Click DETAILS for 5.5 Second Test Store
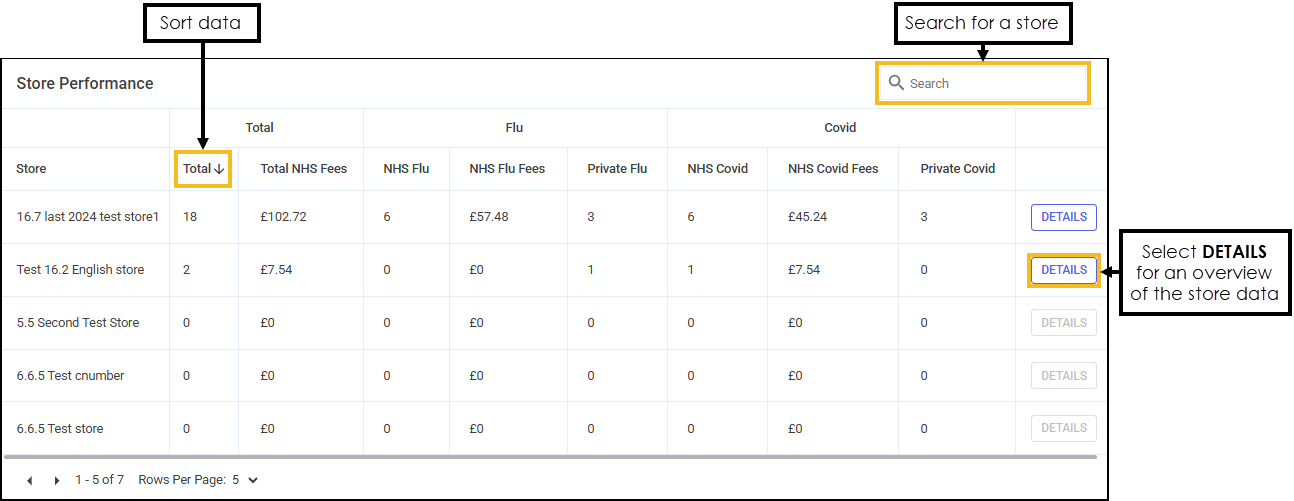This screenshot has width=1294, height=501. [x=1063, y=323]
